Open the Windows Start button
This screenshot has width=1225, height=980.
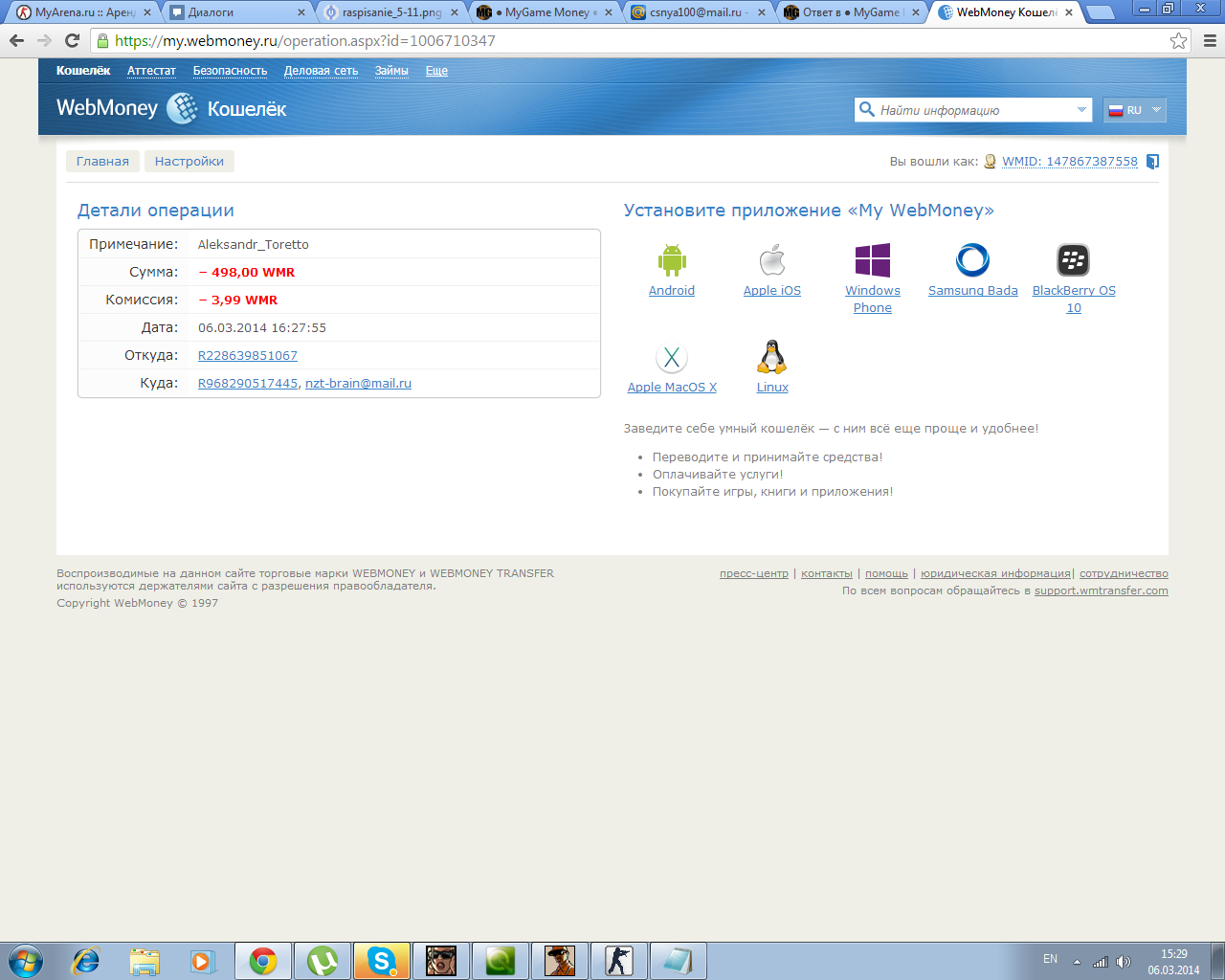pos(26,960)
